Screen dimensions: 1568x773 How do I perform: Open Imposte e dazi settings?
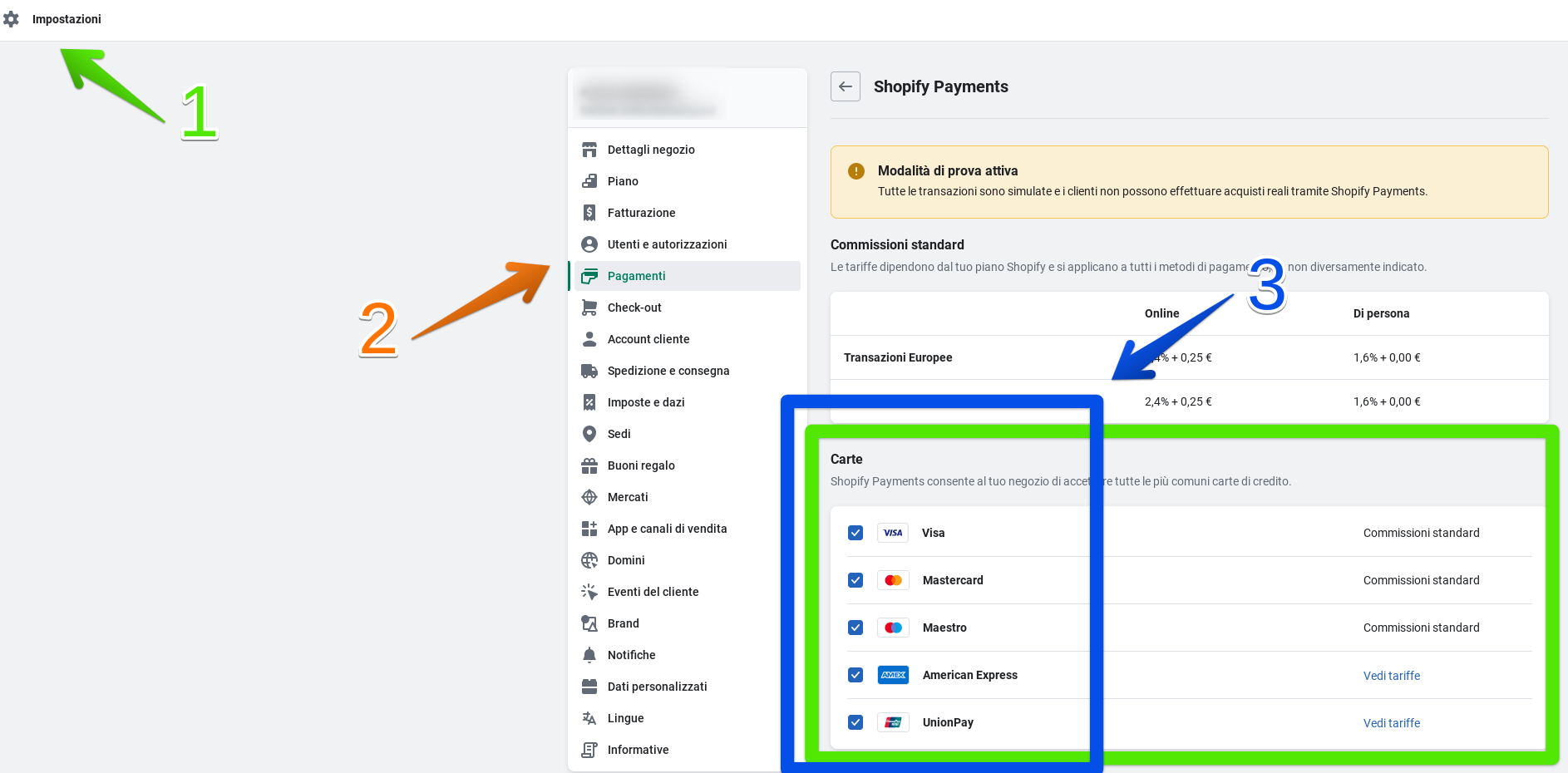[687, 402]
